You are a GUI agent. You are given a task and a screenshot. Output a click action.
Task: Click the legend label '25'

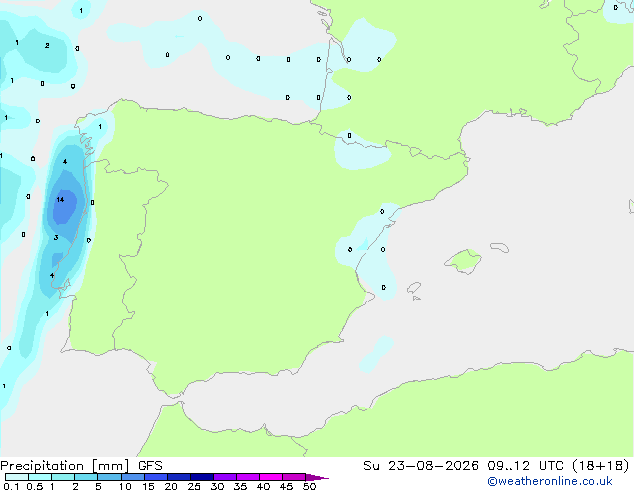tap(194, 486)
